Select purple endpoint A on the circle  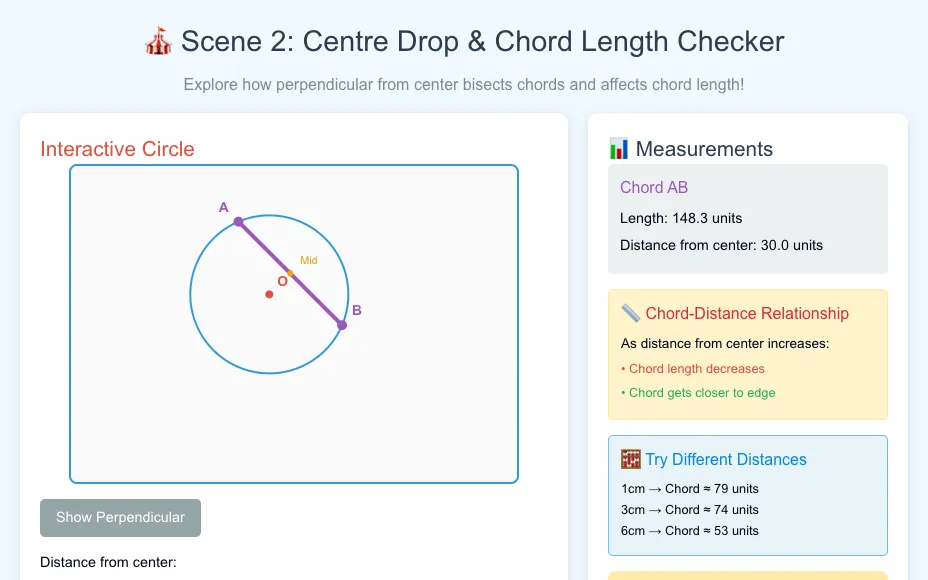point(238,221)
